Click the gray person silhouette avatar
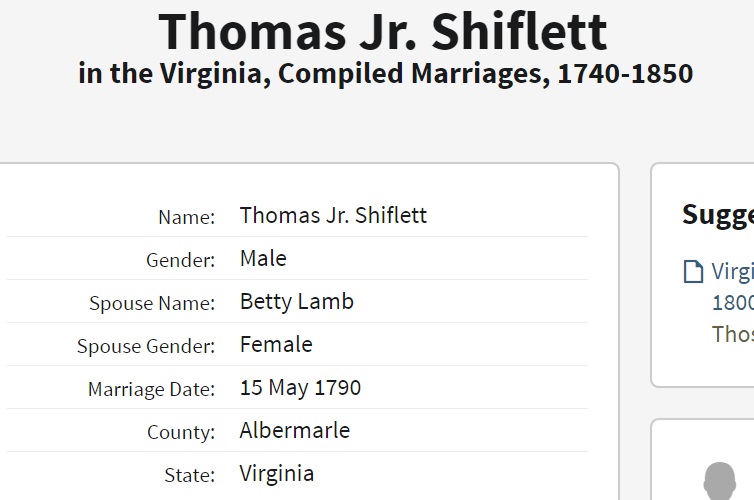 click(x=720, y=481)
